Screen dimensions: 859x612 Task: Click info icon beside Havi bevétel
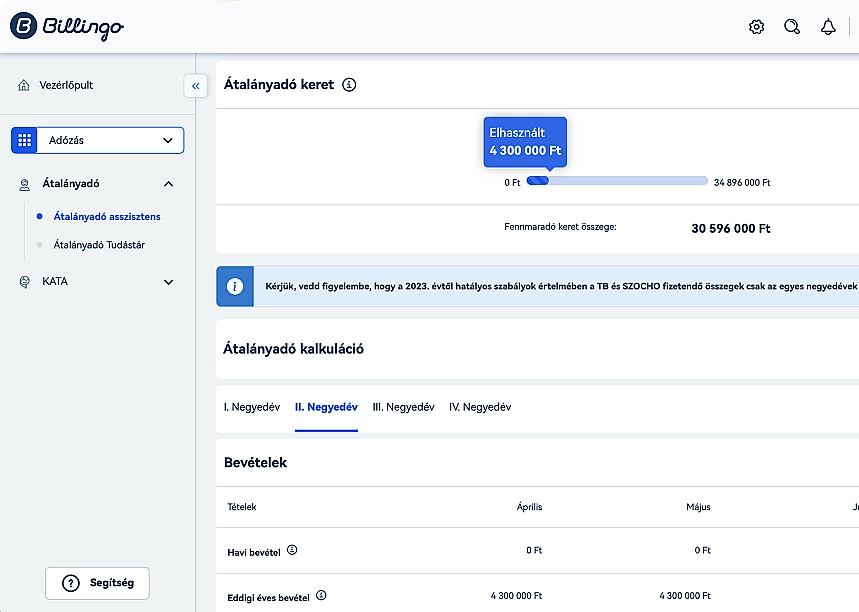point(292,550)
